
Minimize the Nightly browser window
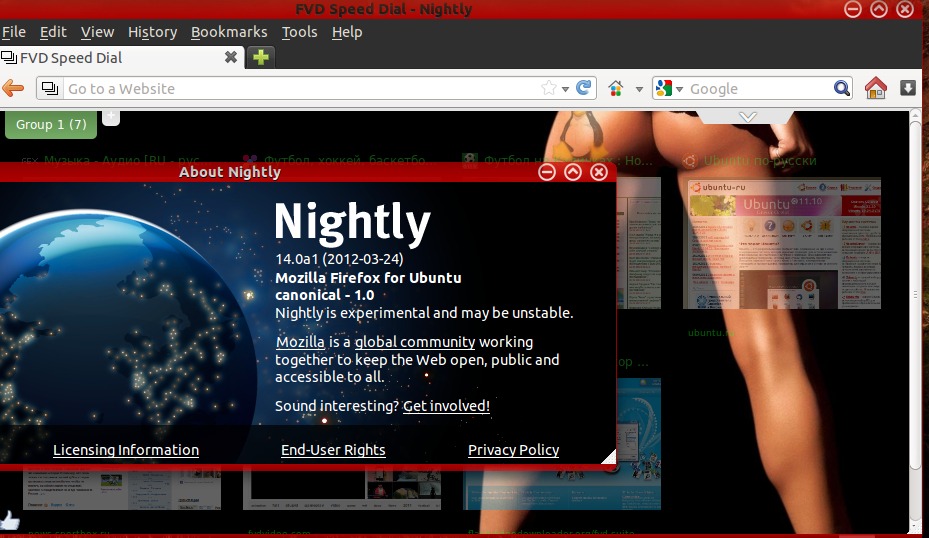[853, 9]
